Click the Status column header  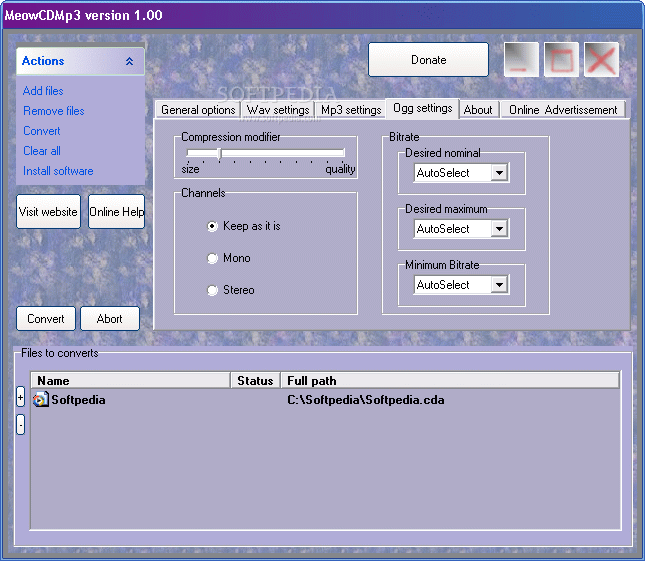pos(255,380)
